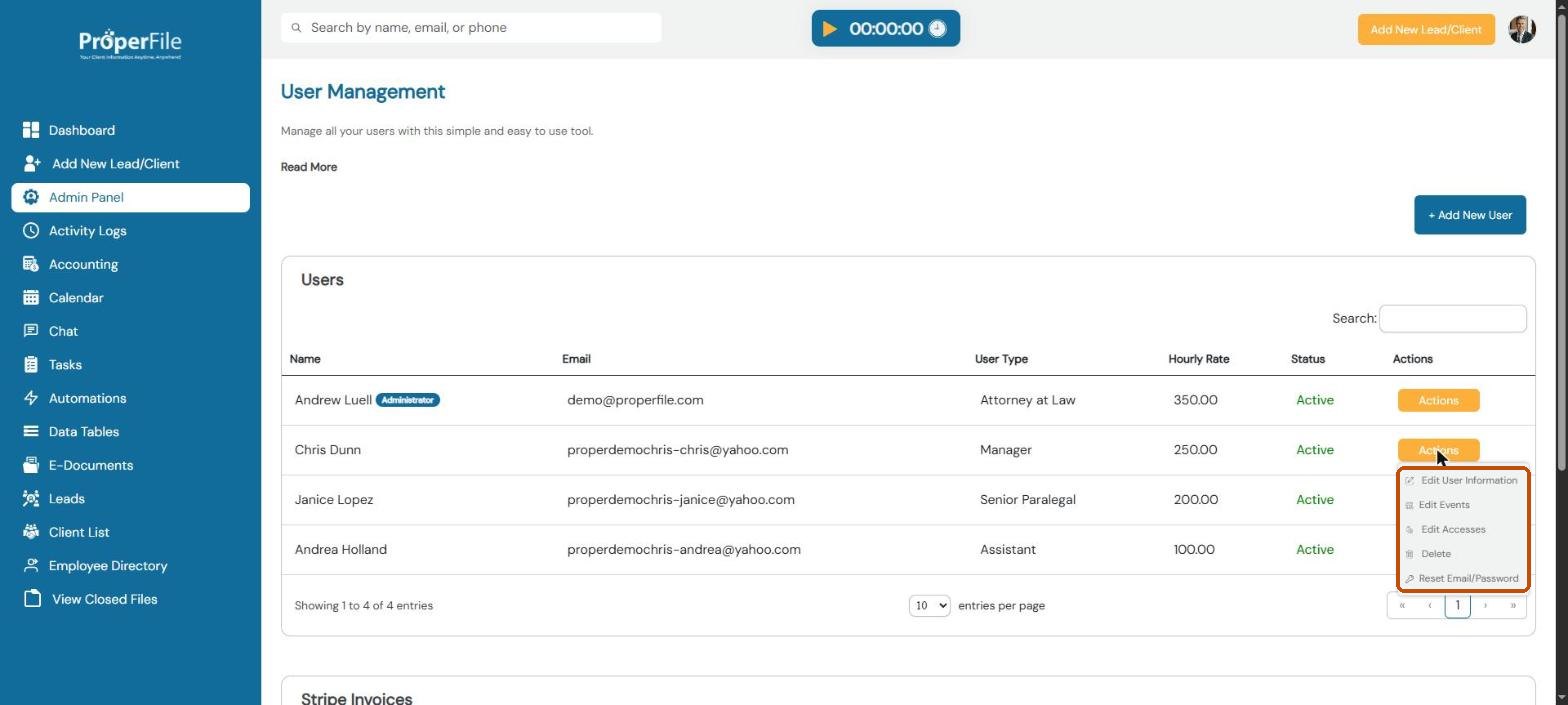
Task: Open the Admin Panel gear icon
Action: click(31, 197)
